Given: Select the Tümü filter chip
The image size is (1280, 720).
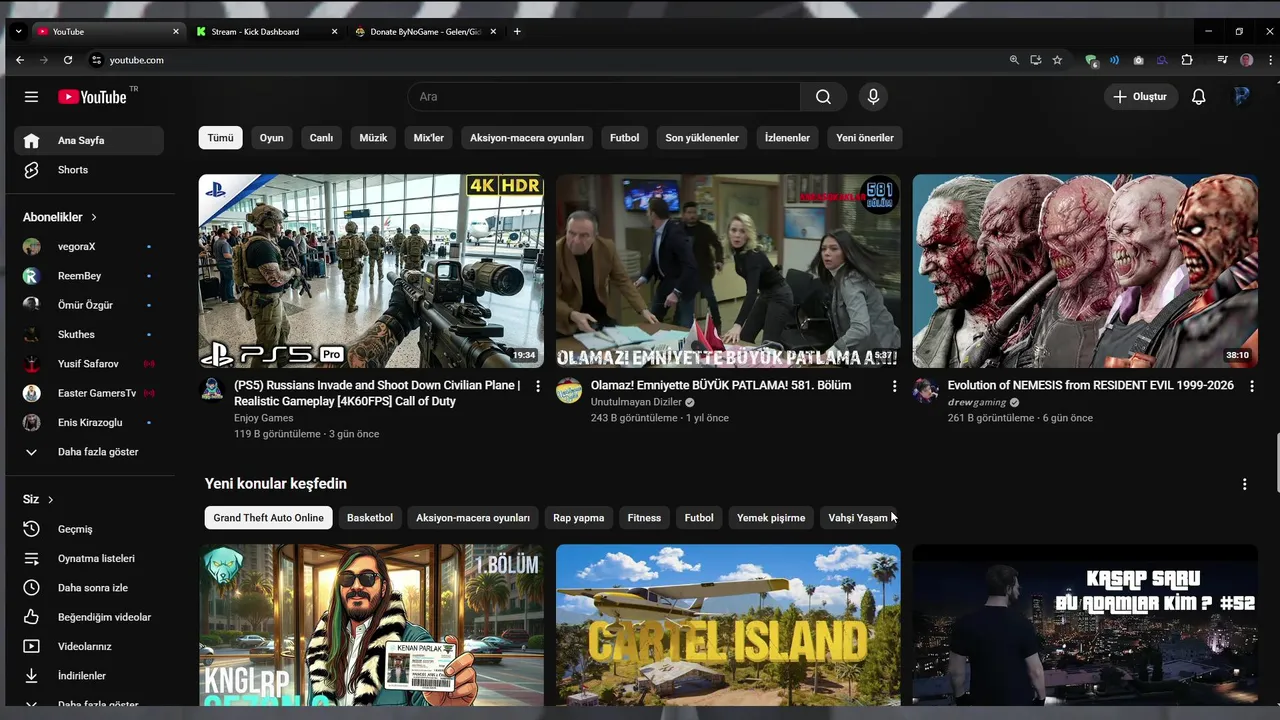Looking at the screenshot, I should coord(220,138).
